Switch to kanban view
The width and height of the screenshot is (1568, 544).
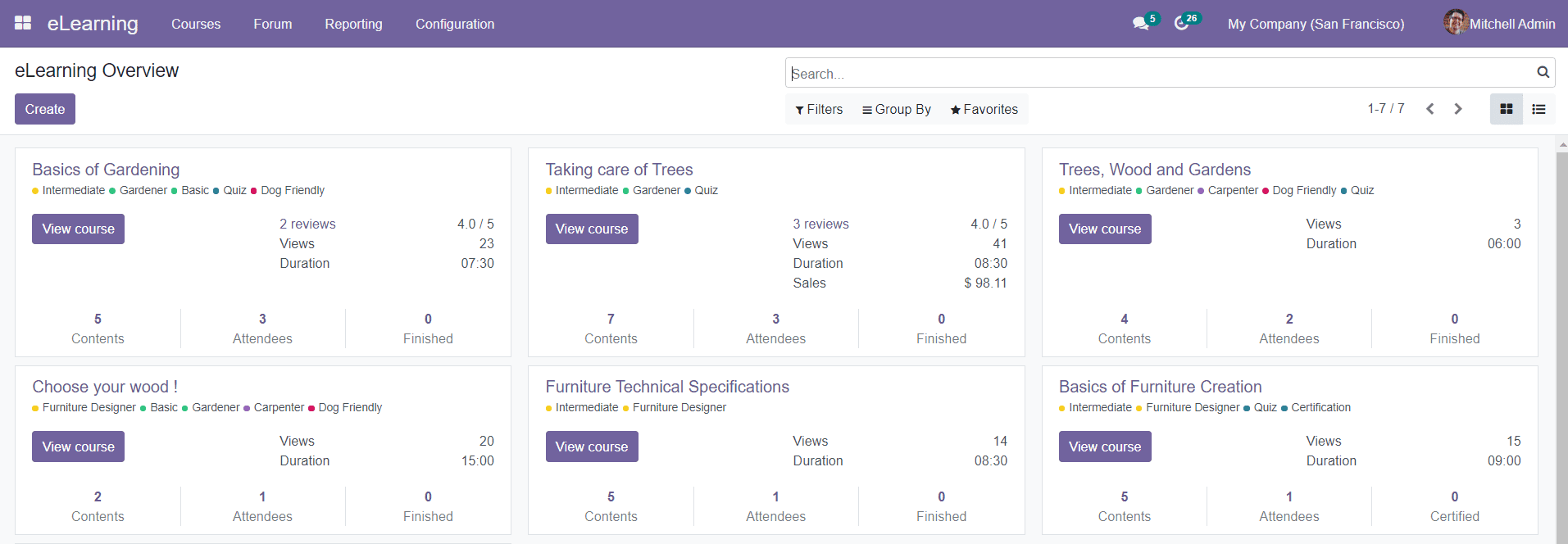(x=1507, y=109)
